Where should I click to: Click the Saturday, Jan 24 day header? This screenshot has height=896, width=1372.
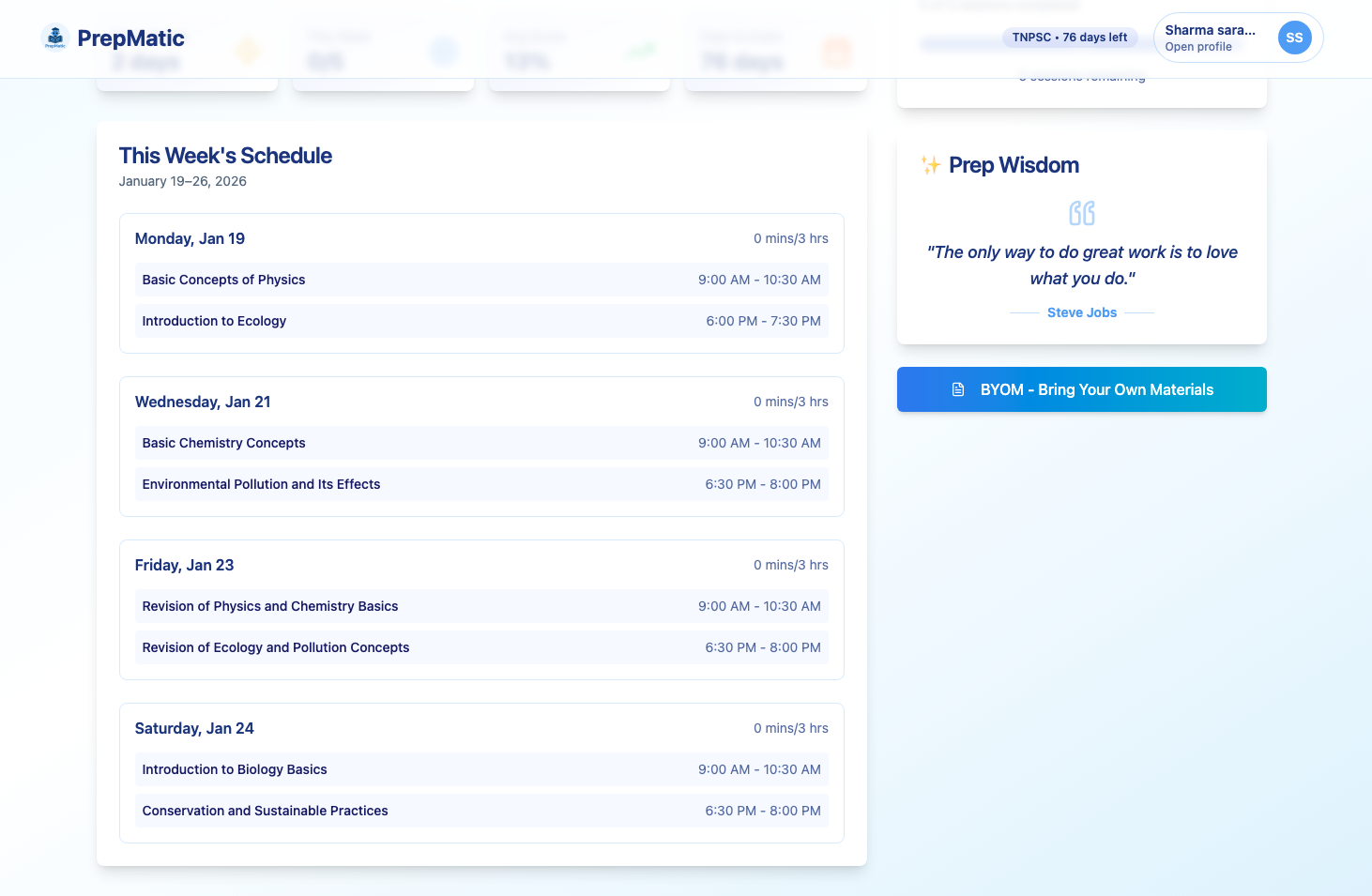[x=194, y=727]
